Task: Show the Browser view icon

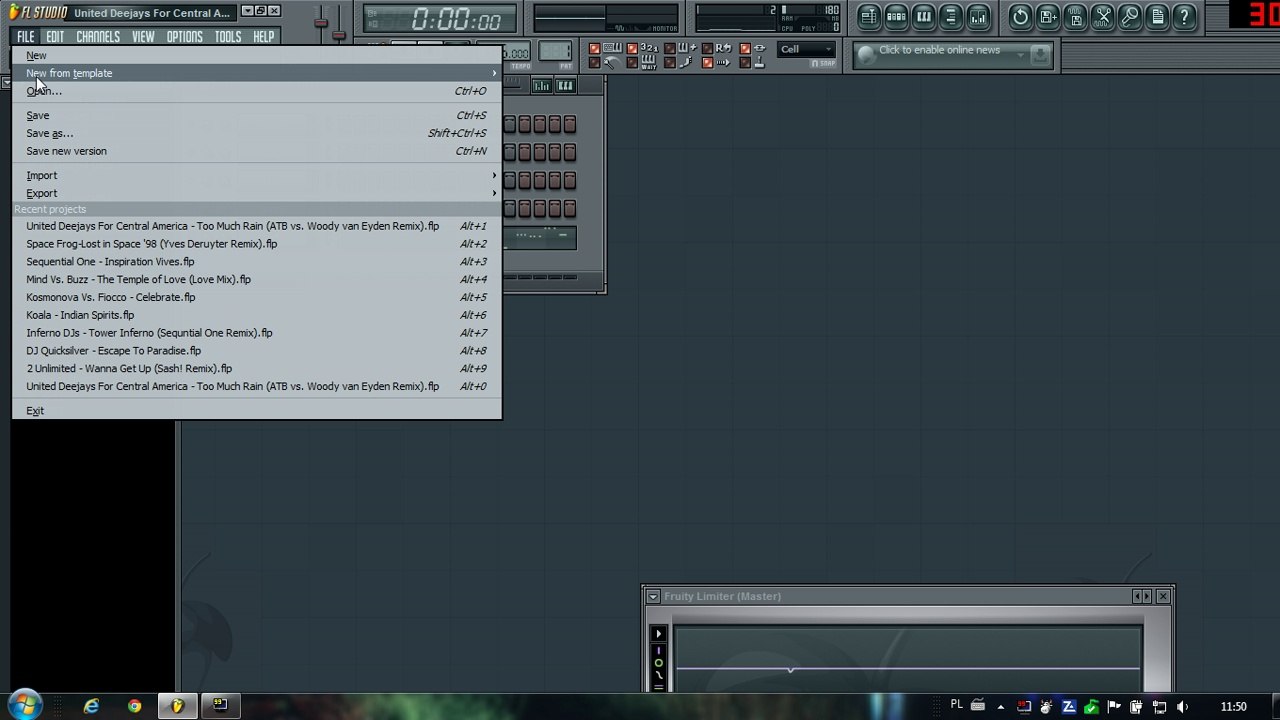Action: (951, 17)
